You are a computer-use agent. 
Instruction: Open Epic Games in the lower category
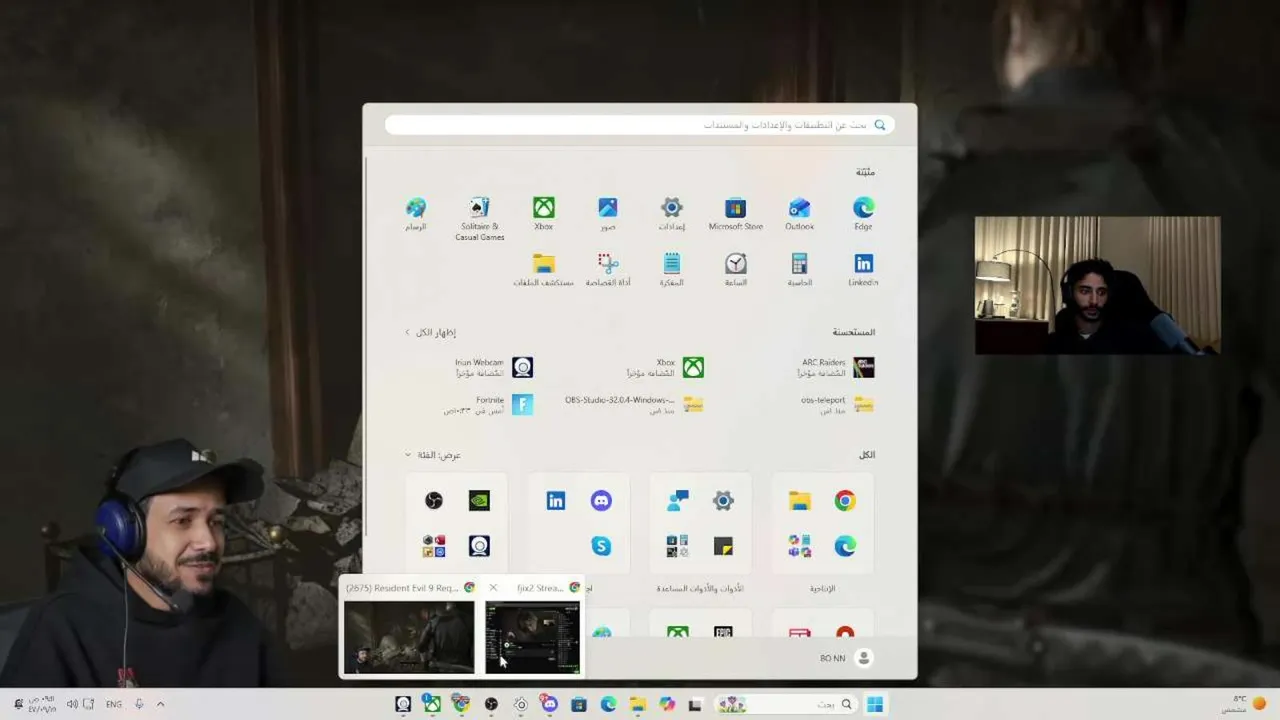tap(723, 632)
